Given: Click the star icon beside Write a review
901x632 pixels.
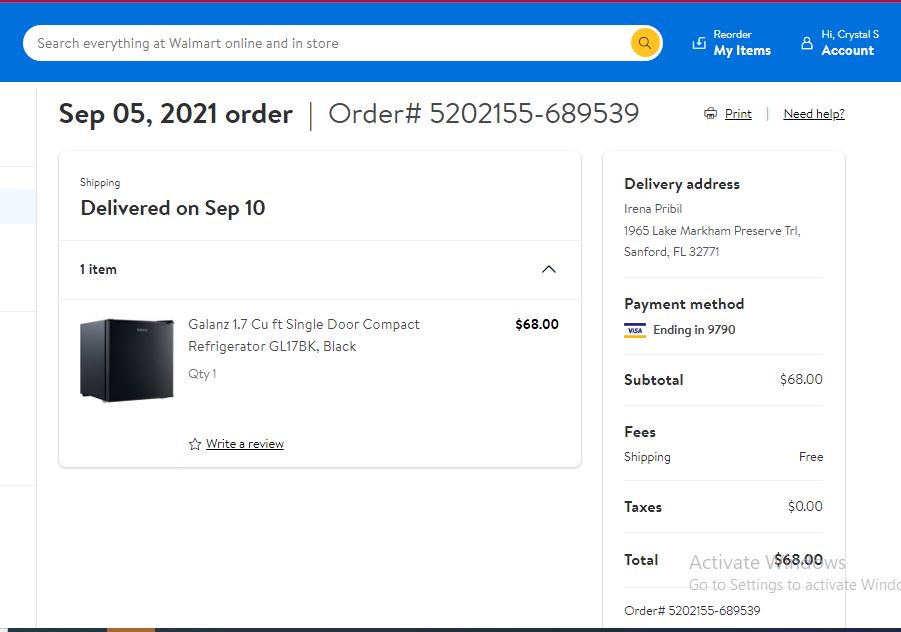Looking at the screenshot, I should tap(195, 444).
